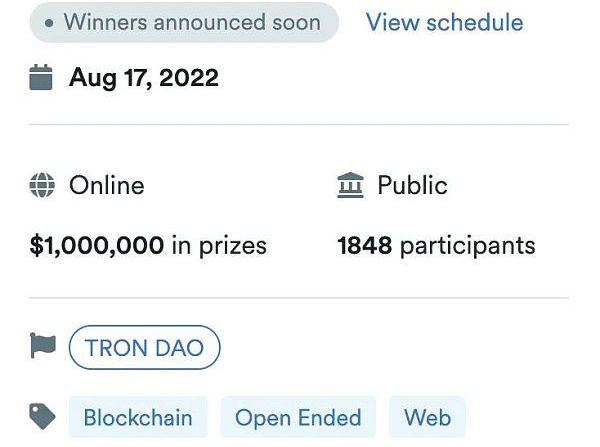
Task: Click the bold $1,000,000 prize amount
Action: point(97,246)
